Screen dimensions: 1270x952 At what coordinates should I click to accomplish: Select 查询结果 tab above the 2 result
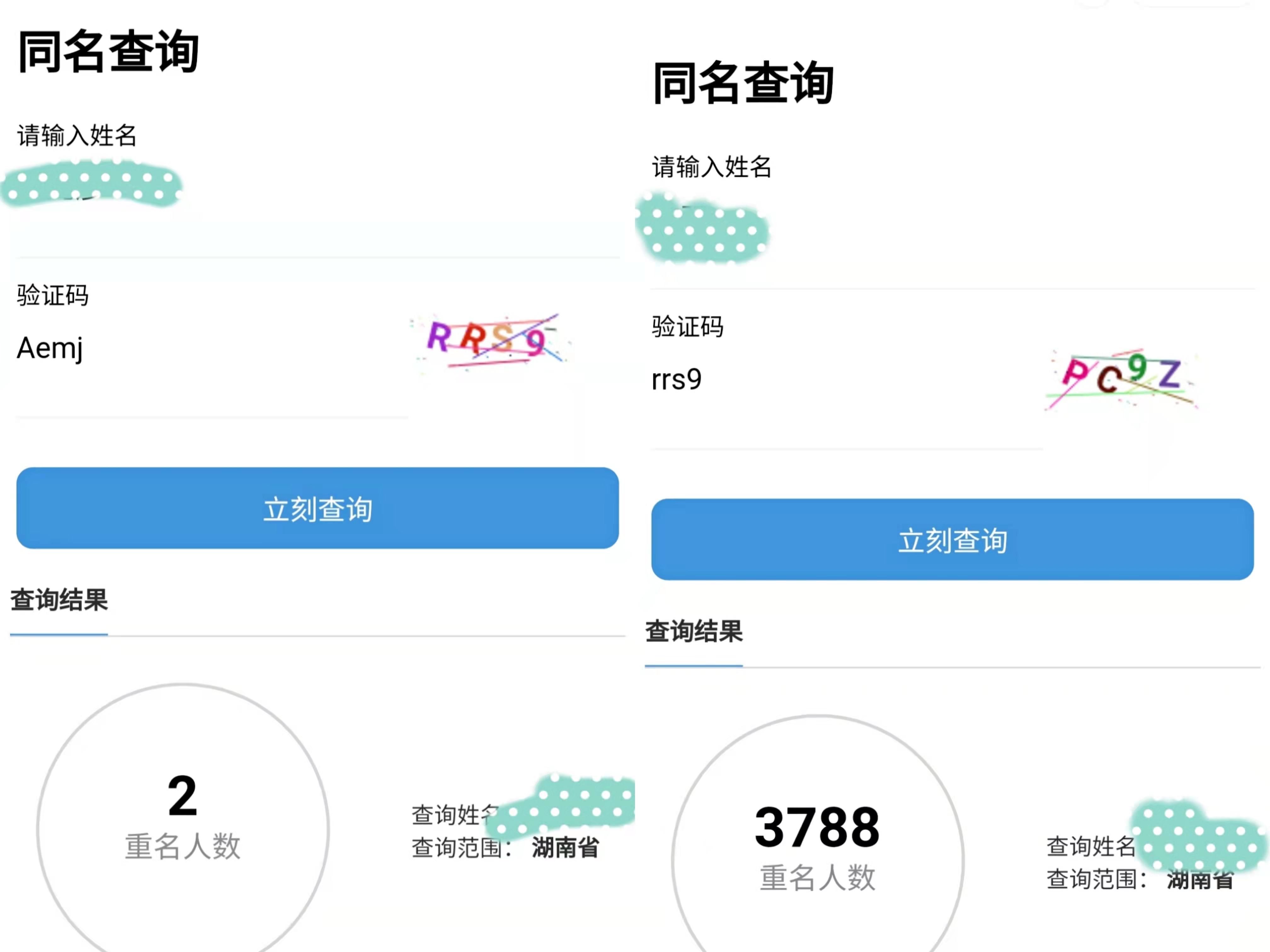(x=59, y=601)
